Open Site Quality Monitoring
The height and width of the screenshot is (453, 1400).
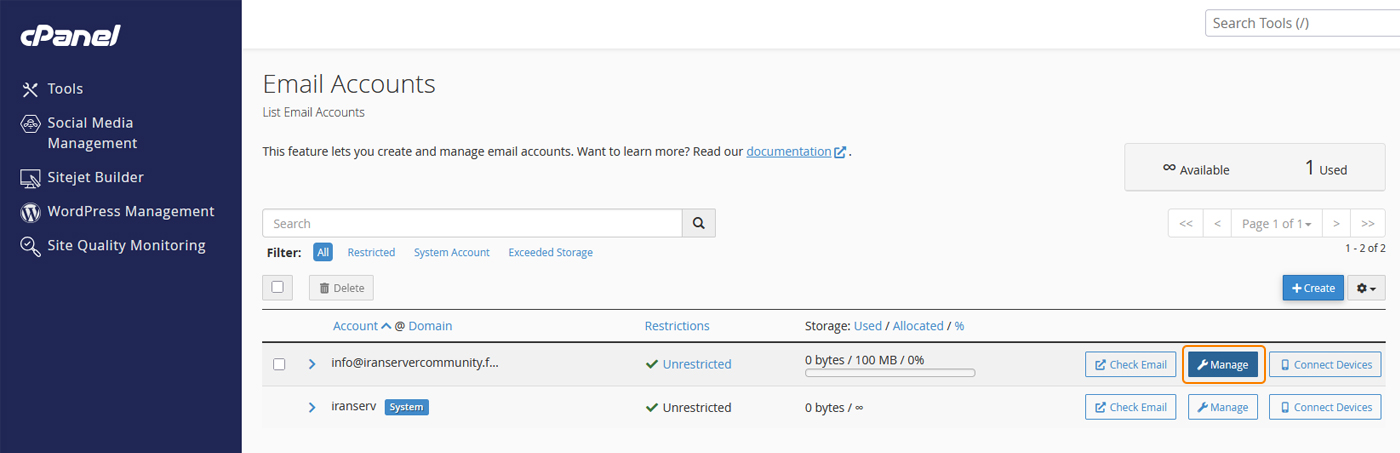point(126,245)
